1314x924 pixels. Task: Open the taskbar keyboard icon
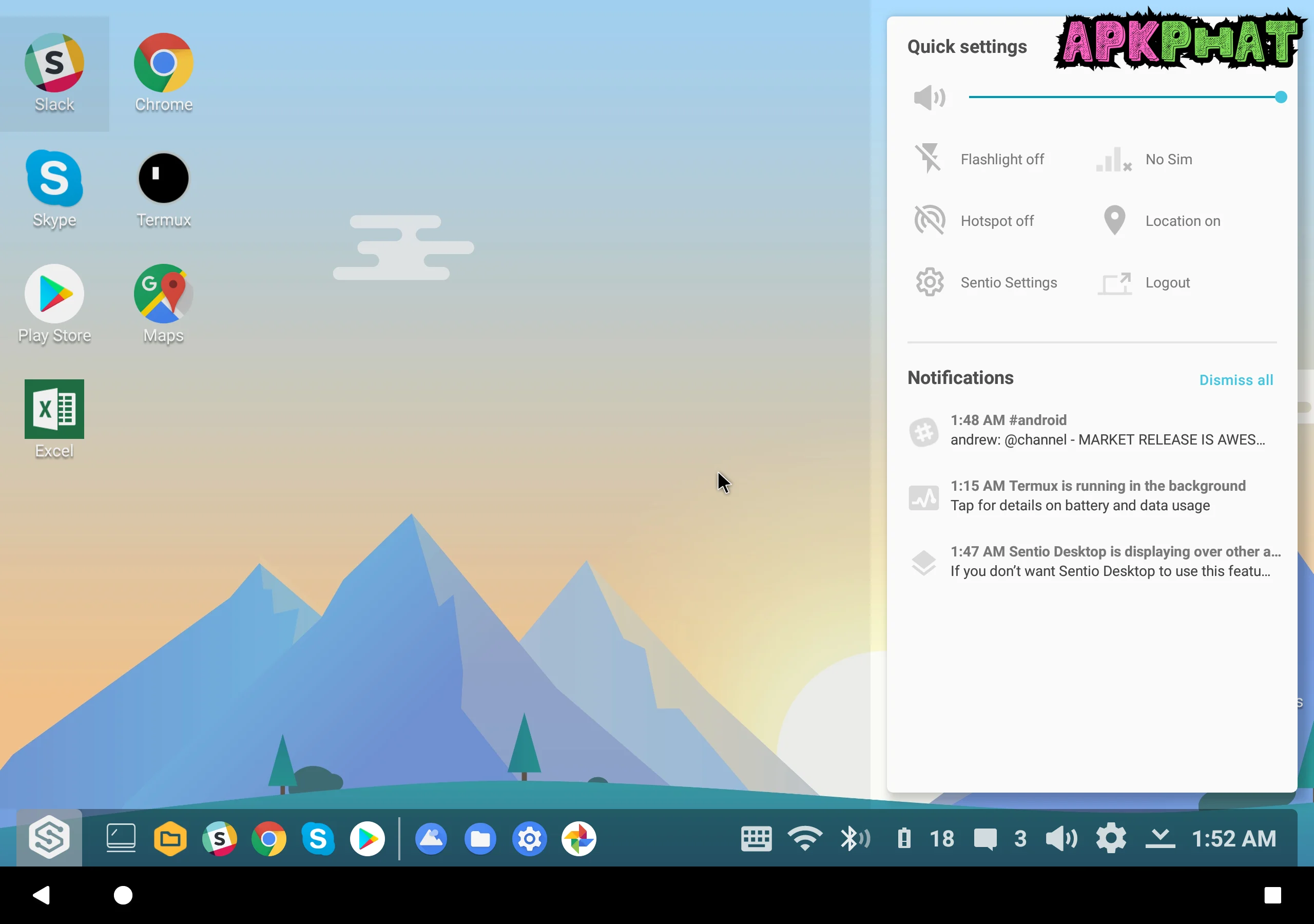pyautogui.click(x=756, y=839)
